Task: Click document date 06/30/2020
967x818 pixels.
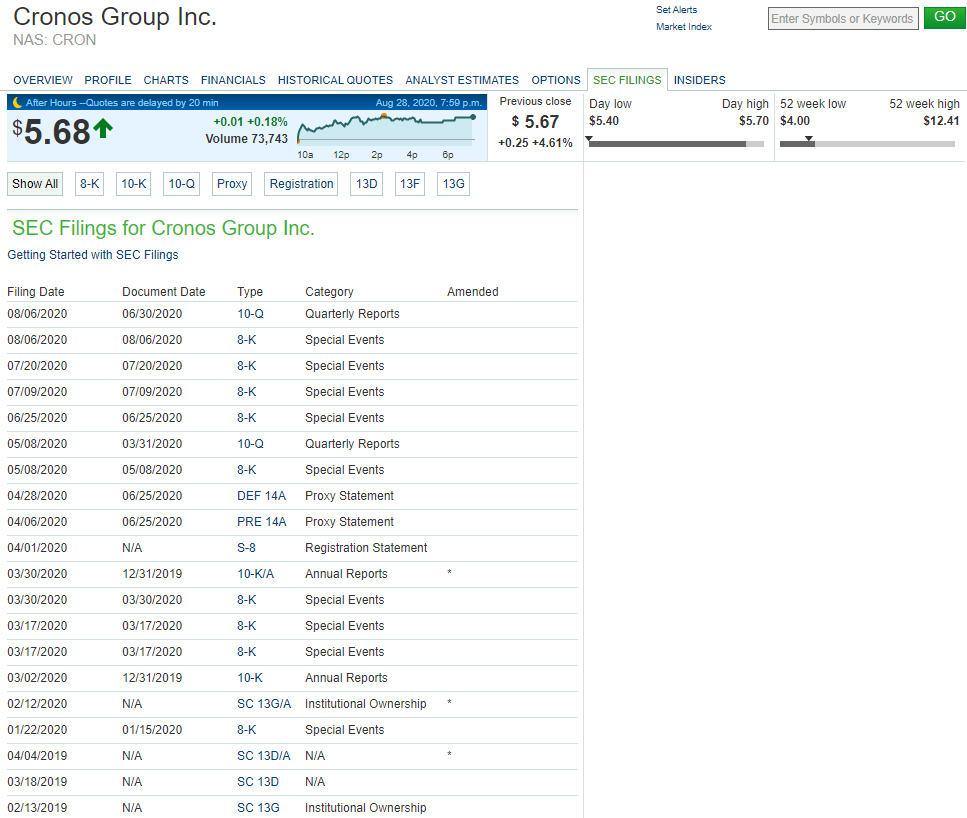Action: point(152,314)
